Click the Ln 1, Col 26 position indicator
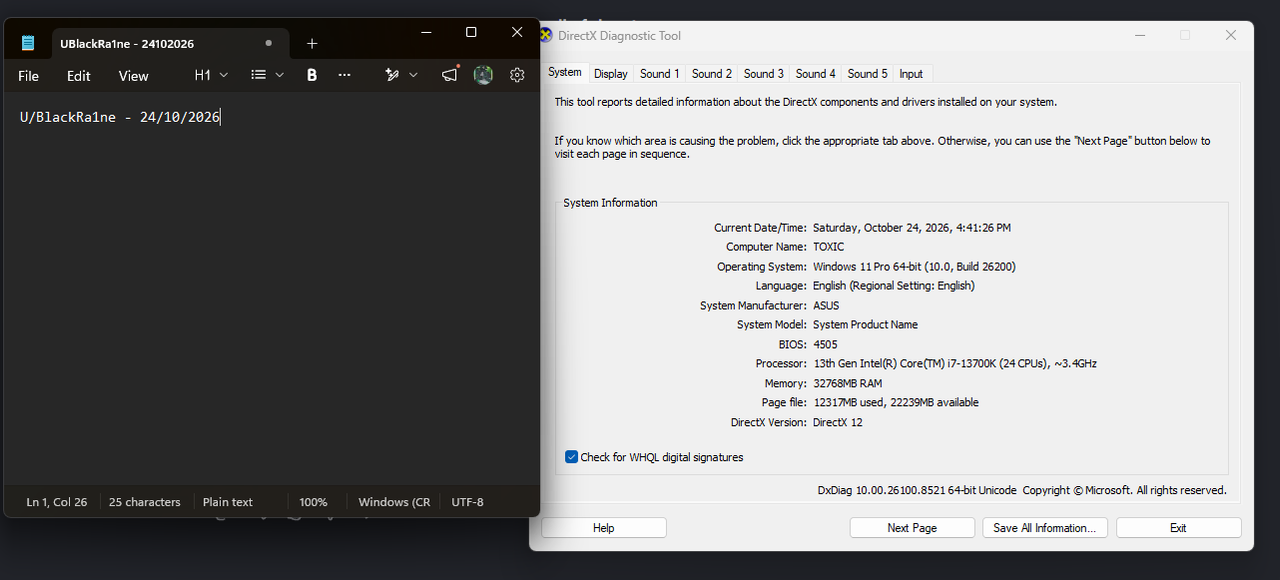The image size is (1280, 580). click(x=57, y=502)
